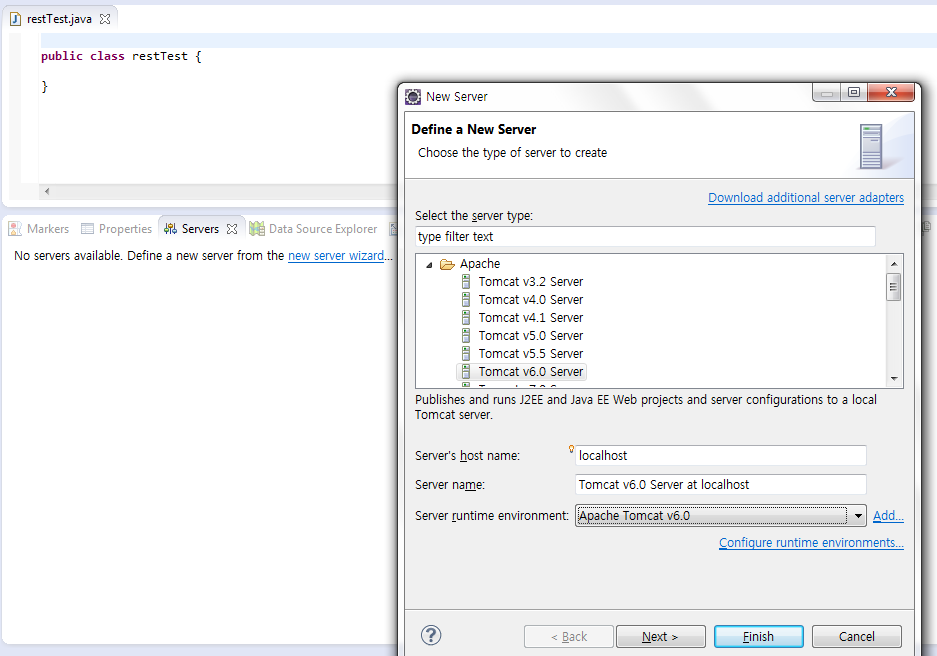Click the Tomcat v5.5 Server icon
The width and height of the screenshot is (937, 656).
pyautogui.click(x=466, y=354)
